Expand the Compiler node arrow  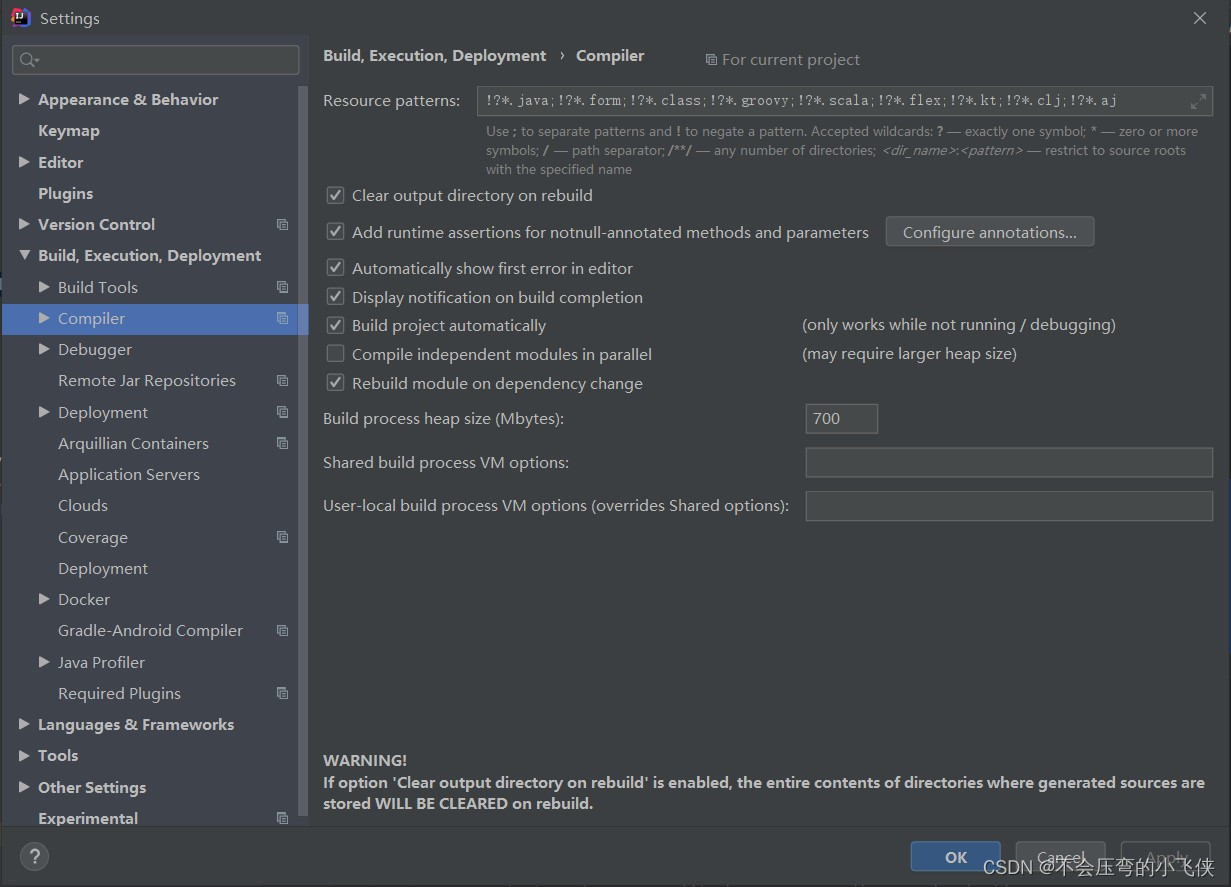coord(44,318)
